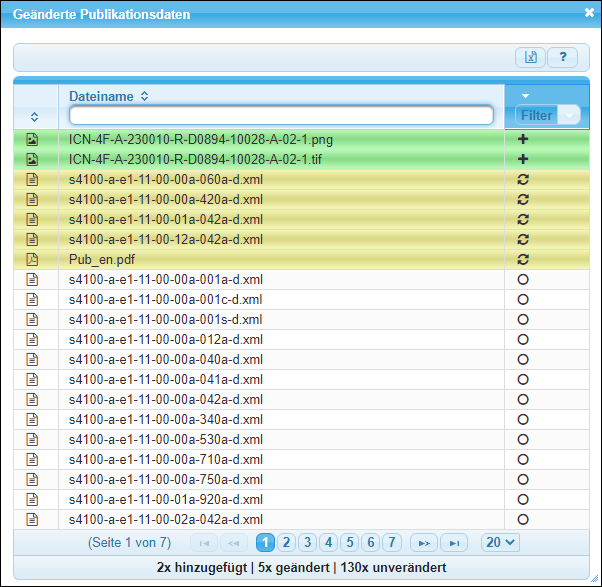Click the added plus icon of the .png row
The image size is (602, 587).
(x=523, y=139)
